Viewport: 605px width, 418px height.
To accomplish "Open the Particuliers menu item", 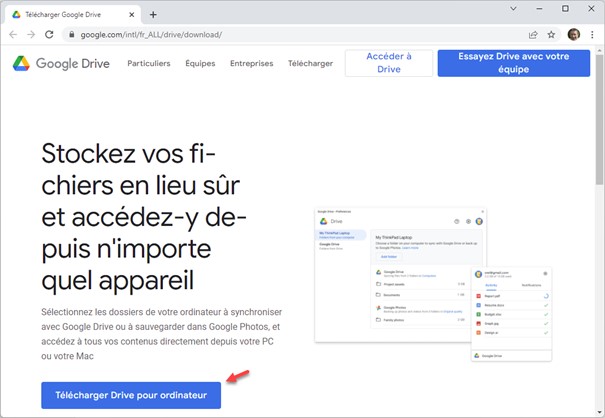I will click(148, 63).
